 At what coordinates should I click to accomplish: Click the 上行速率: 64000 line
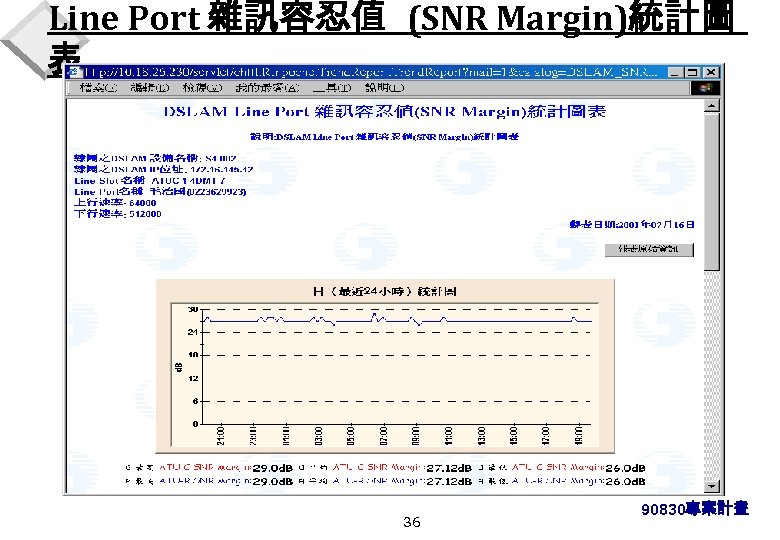pyautogui.click(x=115, y=203)
